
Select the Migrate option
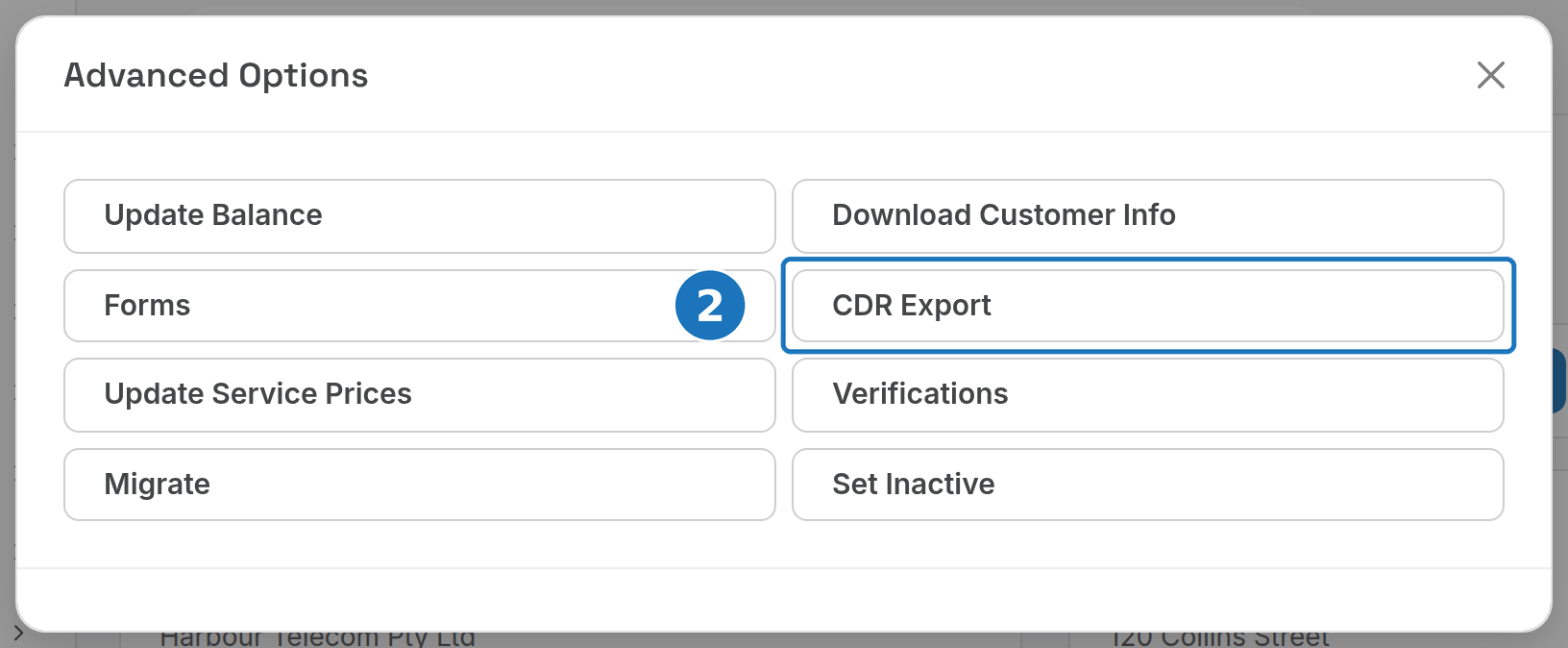click(420, 485)
